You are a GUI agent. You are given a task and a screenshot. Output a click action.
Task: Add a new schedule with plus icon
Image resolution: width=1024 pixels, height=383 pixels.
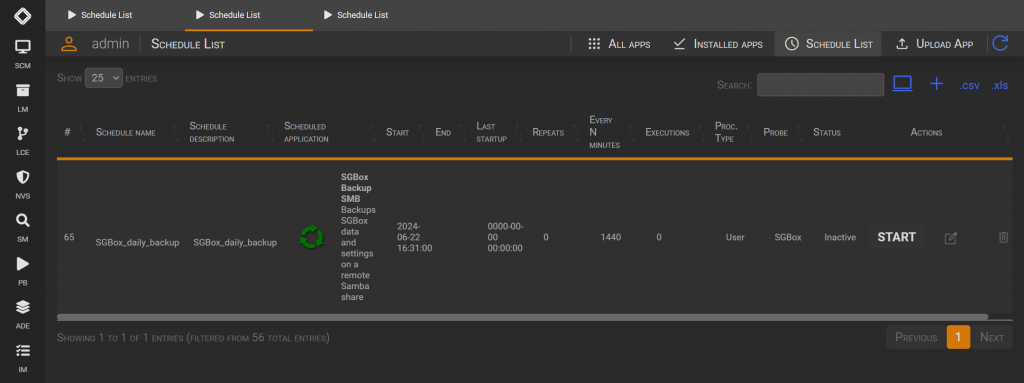(936, 84)
